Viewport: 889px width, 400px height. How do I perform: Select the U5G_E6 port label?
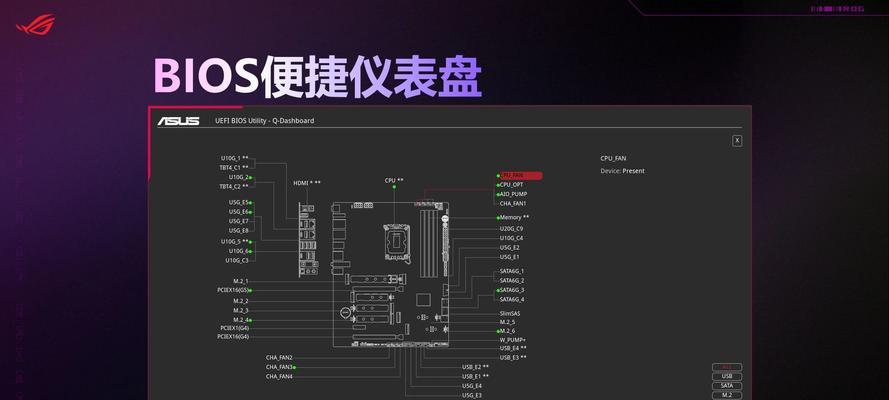point(238,212)
